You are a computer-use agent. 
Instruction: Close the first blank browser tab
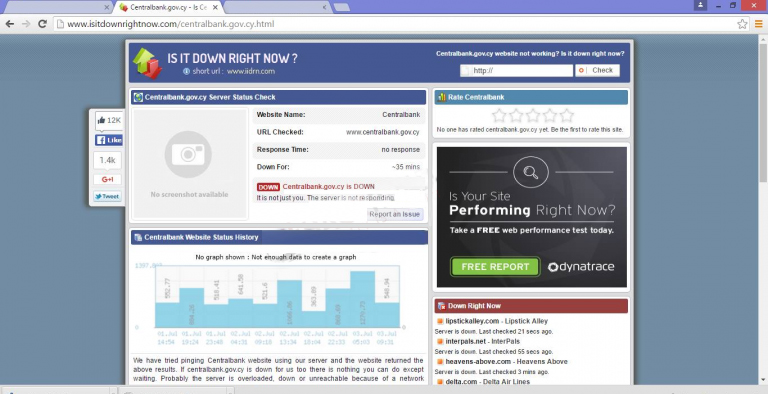(107, 7)
